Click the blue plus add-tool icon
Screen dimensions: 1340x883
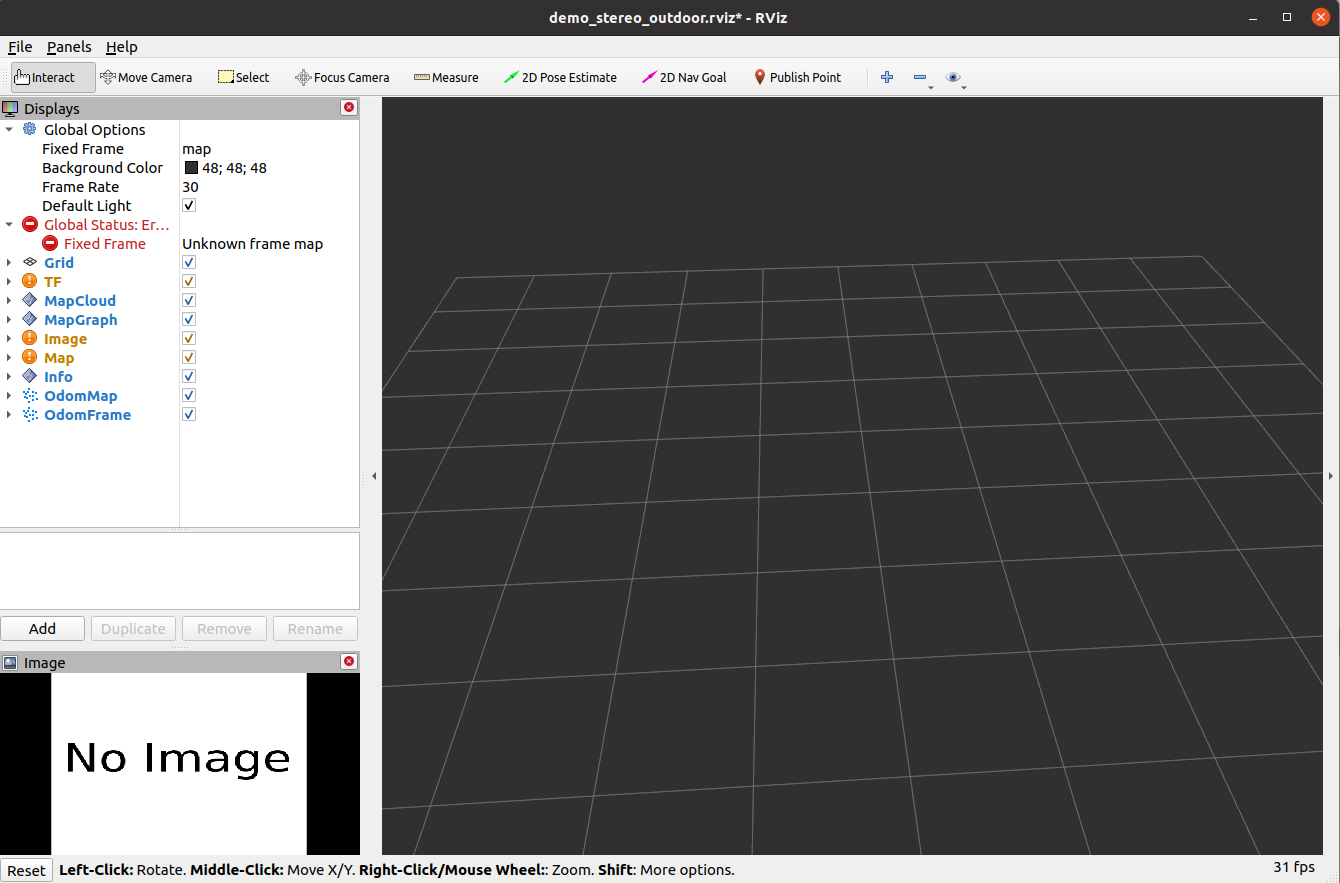886,77
